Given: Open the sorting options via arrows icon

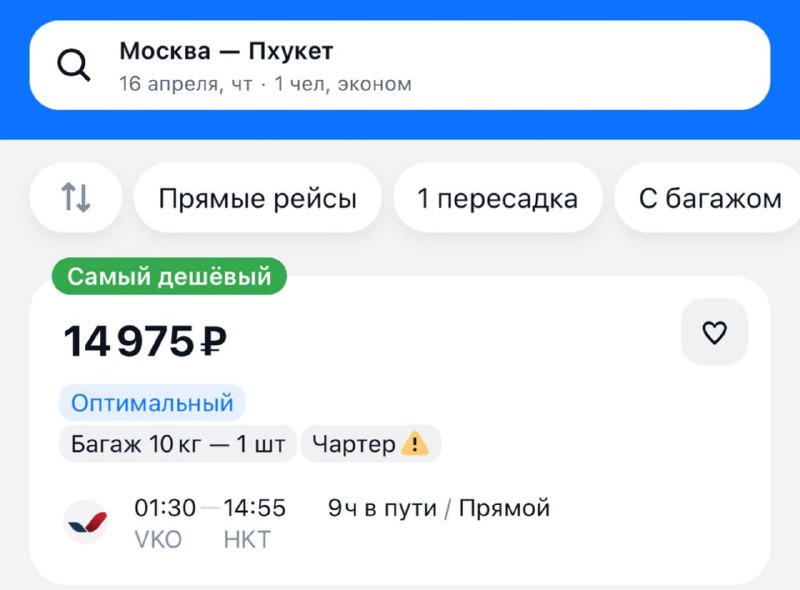Looking at the screenshot, I should pyautogui.click(x=75, y=197).
